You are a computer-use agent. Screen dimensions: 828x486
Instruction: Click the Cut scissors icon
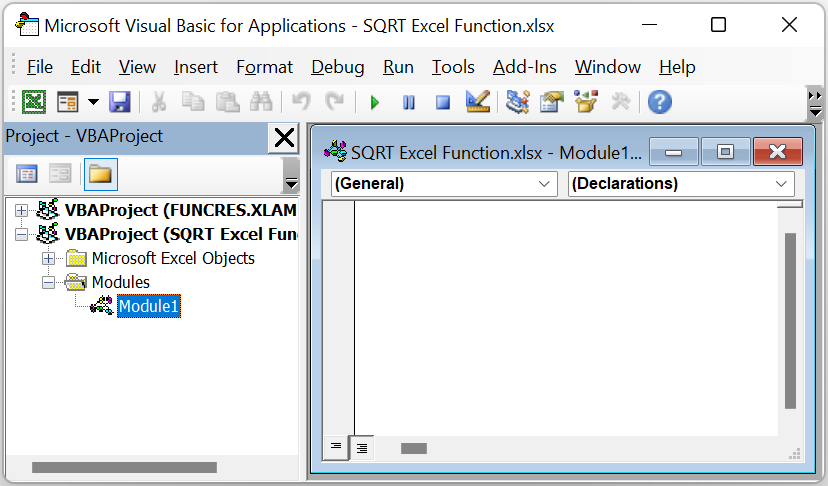click(x=158, y=102)
